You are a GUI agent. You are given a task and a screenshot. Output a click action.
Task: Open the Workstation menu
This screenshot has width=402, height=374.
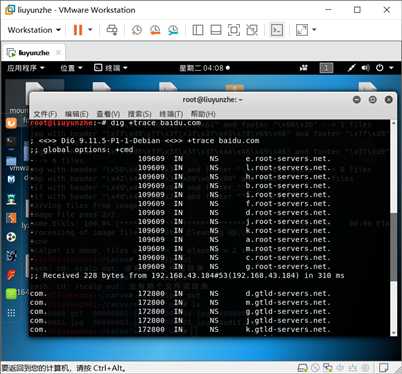(x=34, y=30)
